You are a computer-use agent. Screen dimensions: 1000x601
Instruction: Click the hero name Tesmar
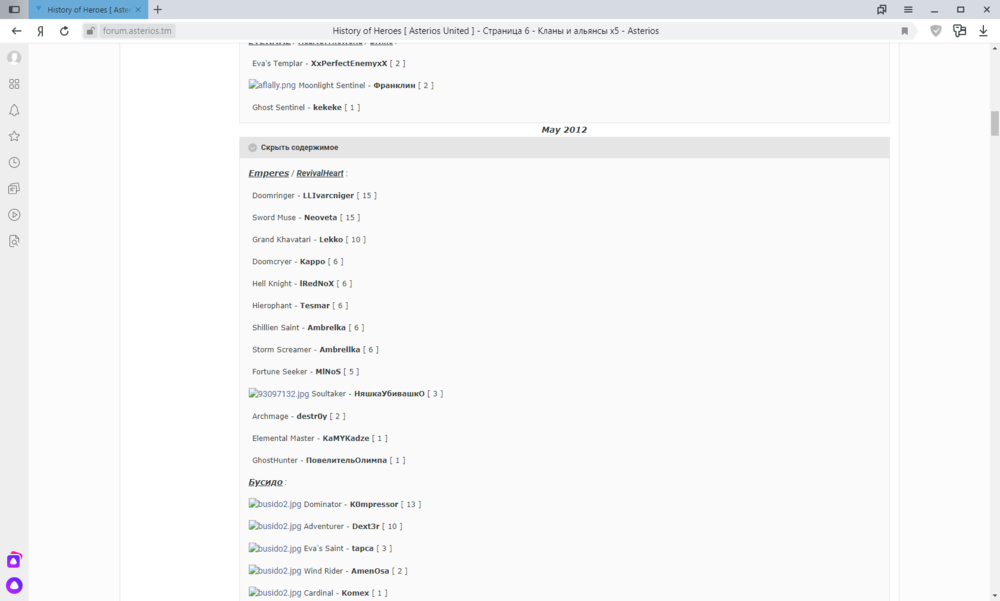315,306
